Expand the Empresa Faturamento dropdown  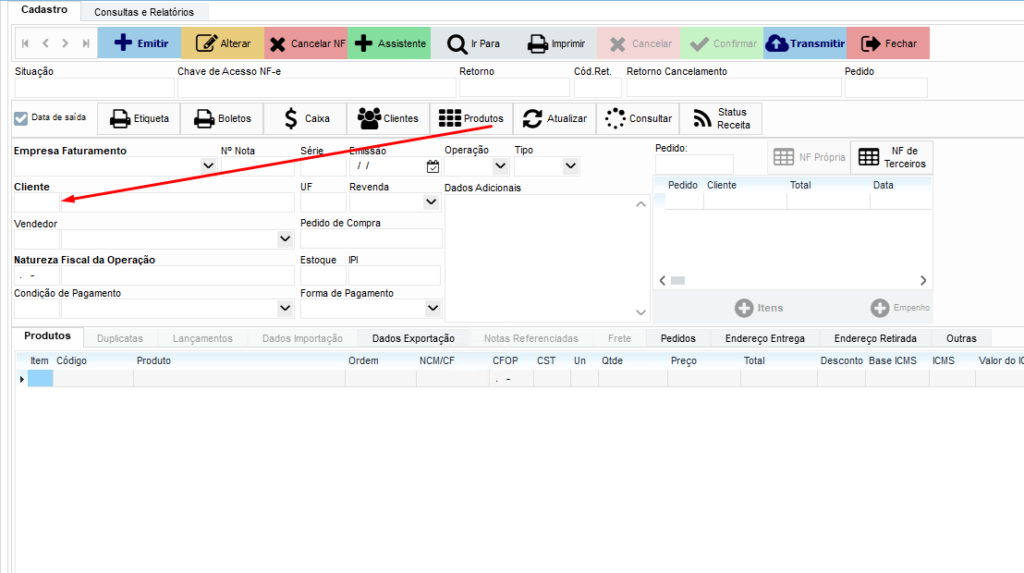[208, 166]
